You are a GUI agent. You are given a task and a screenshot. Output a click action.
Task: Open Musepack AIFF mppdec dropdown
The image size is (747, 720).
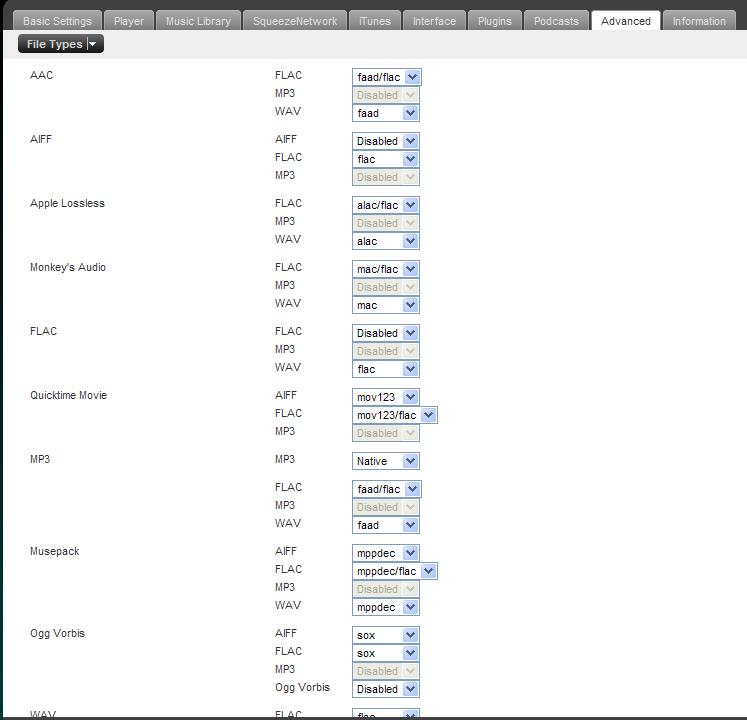pyautogui.click(x=385, y=553)
